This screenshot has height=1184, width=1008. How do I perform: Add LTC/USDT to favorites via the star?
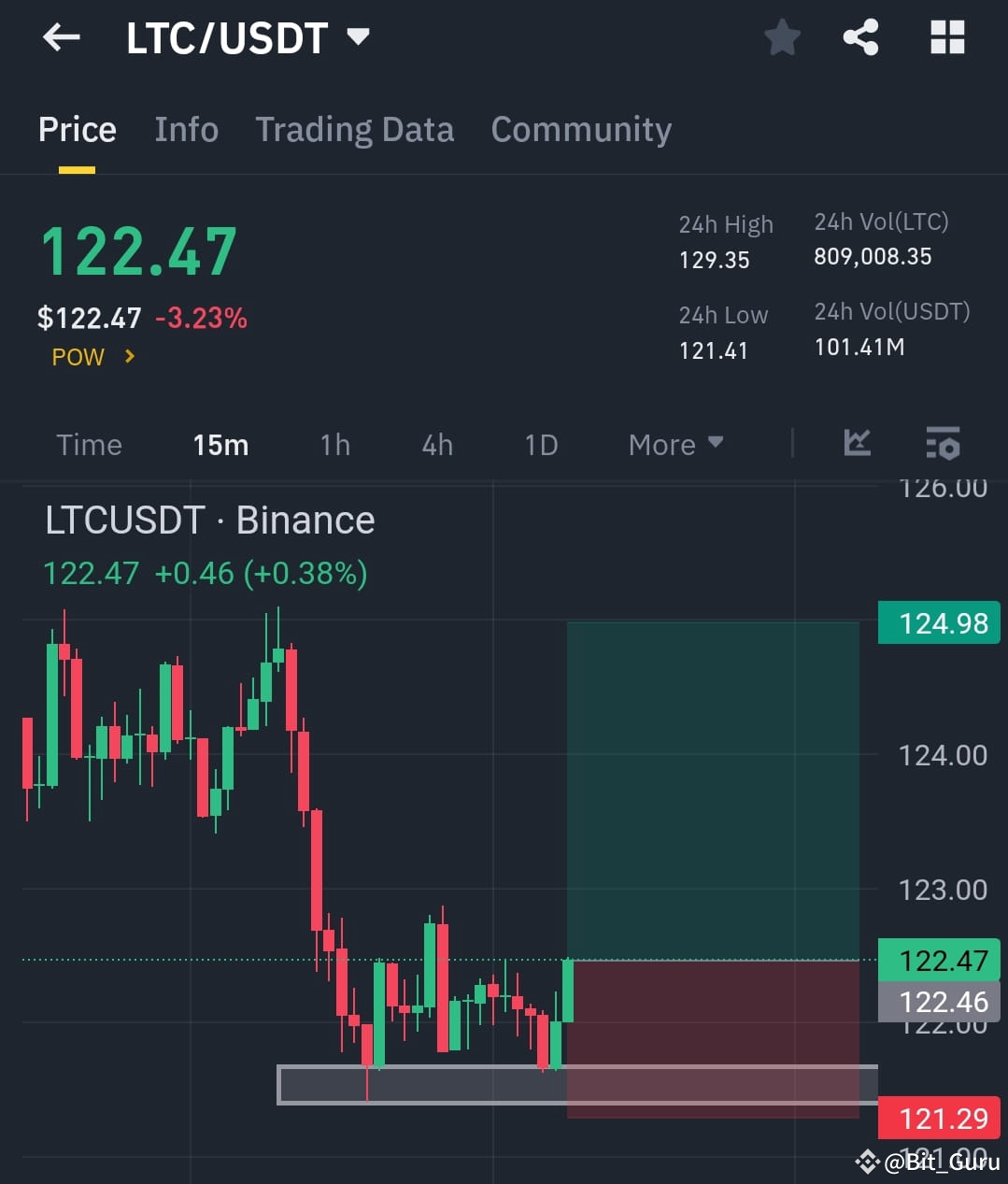(782, 36)
